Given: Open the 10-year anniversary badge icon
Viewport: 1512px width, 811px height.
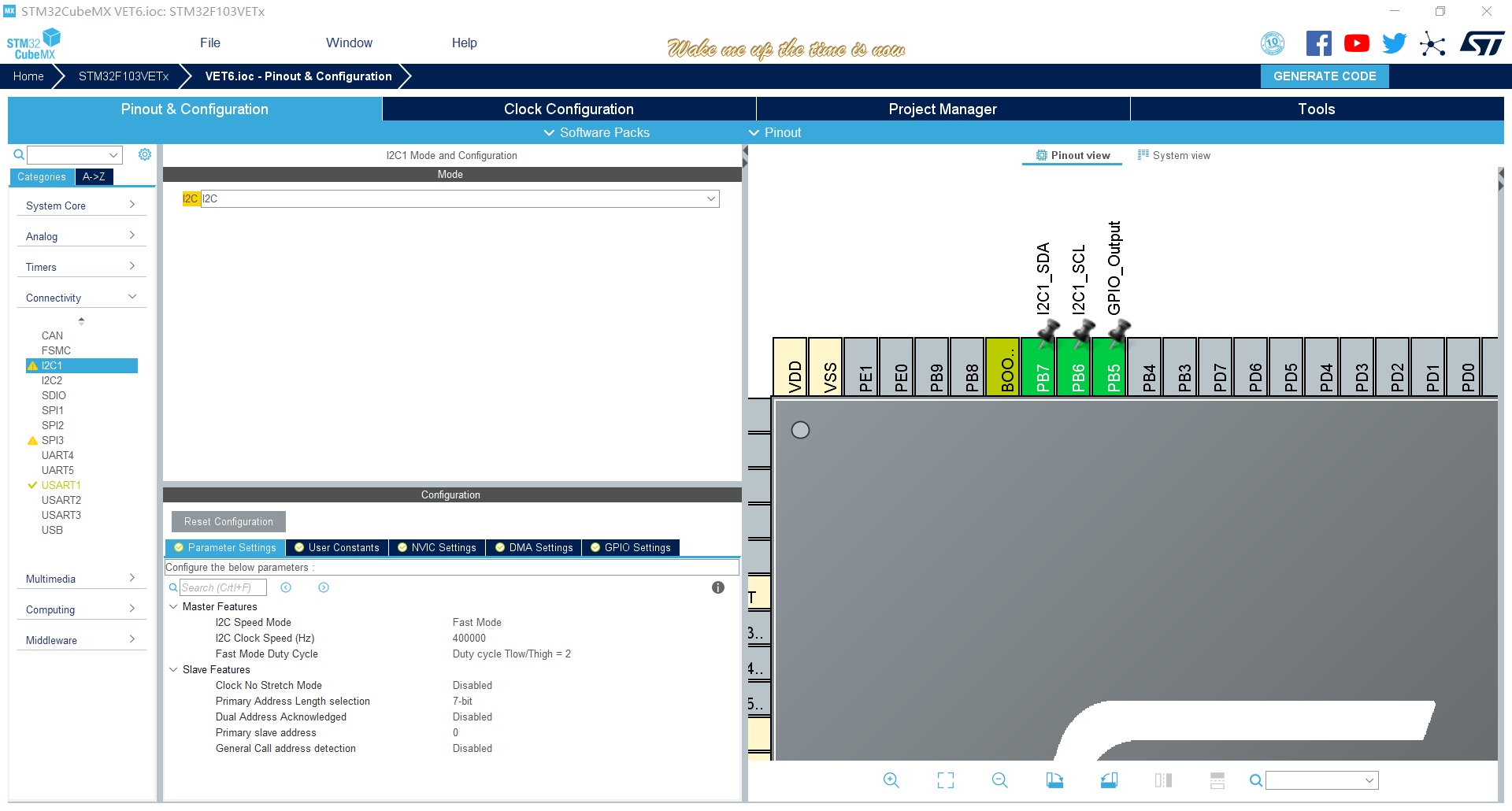Looking at the screenshot, I should [1273, 43].
